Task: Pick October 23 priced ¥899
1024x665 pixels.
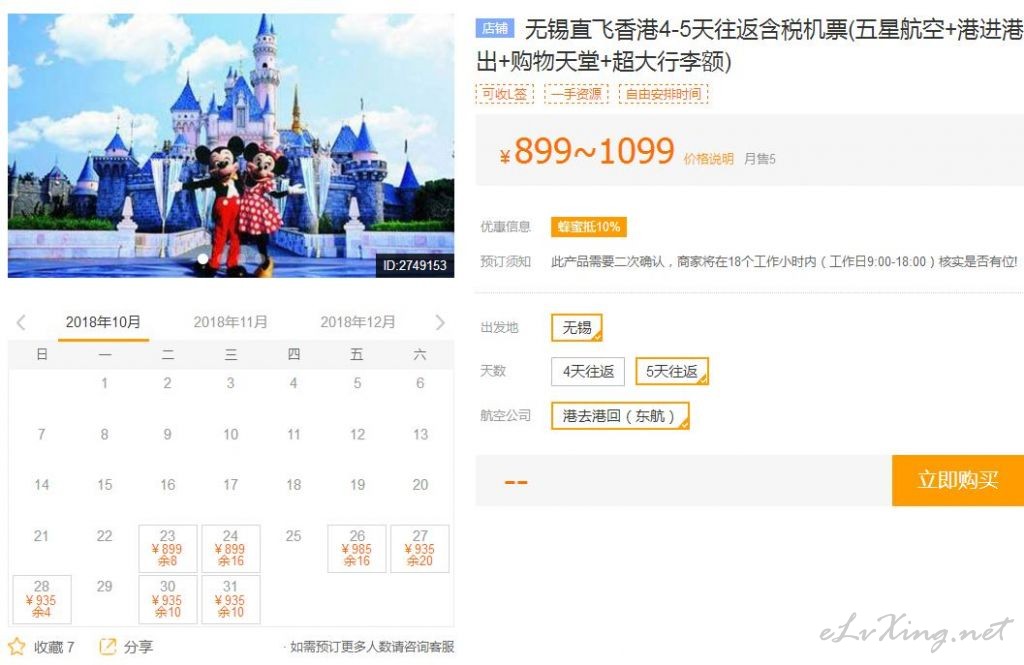Action: [x=168, y=548]
